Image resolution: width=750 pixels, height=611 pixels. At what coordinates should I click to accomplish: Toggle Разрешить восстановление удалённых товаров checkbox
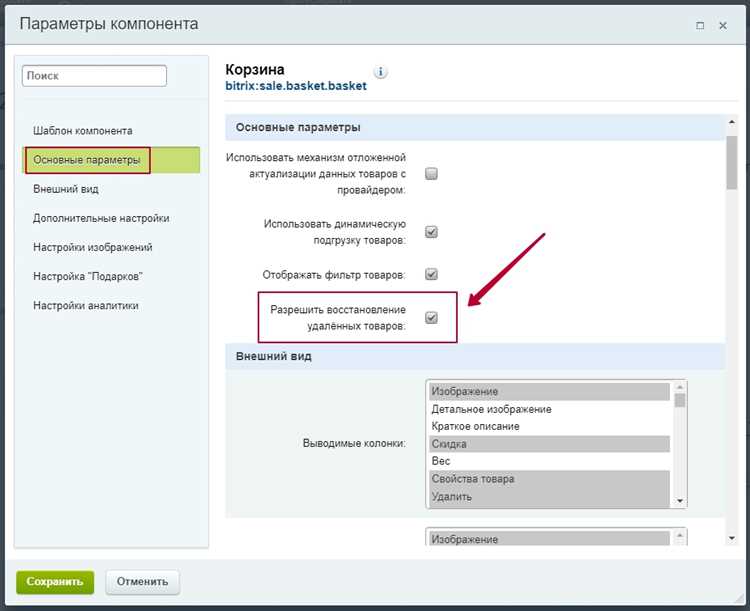tap(431, 318)
